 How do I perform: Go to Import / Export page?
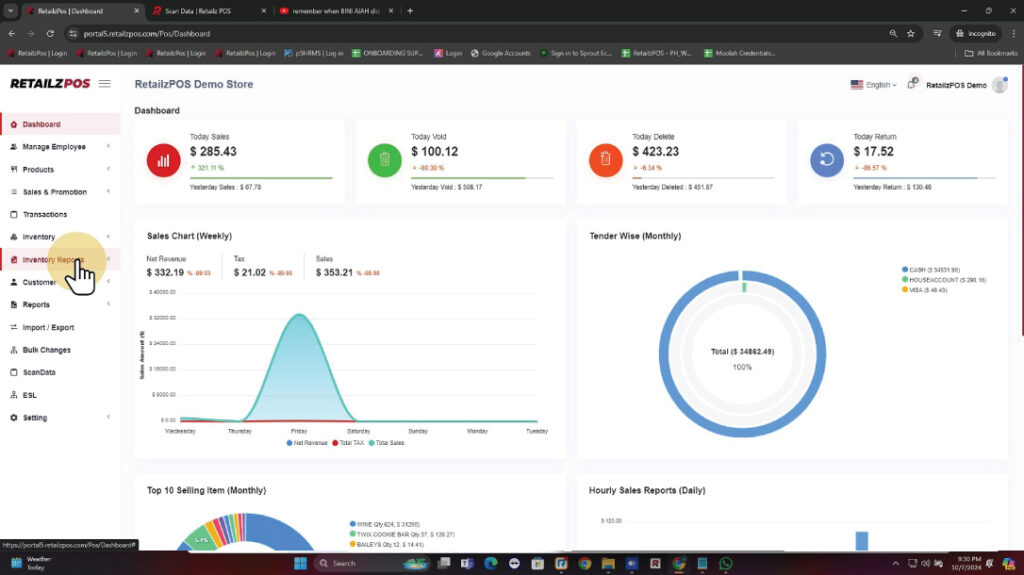coord(48,328)
